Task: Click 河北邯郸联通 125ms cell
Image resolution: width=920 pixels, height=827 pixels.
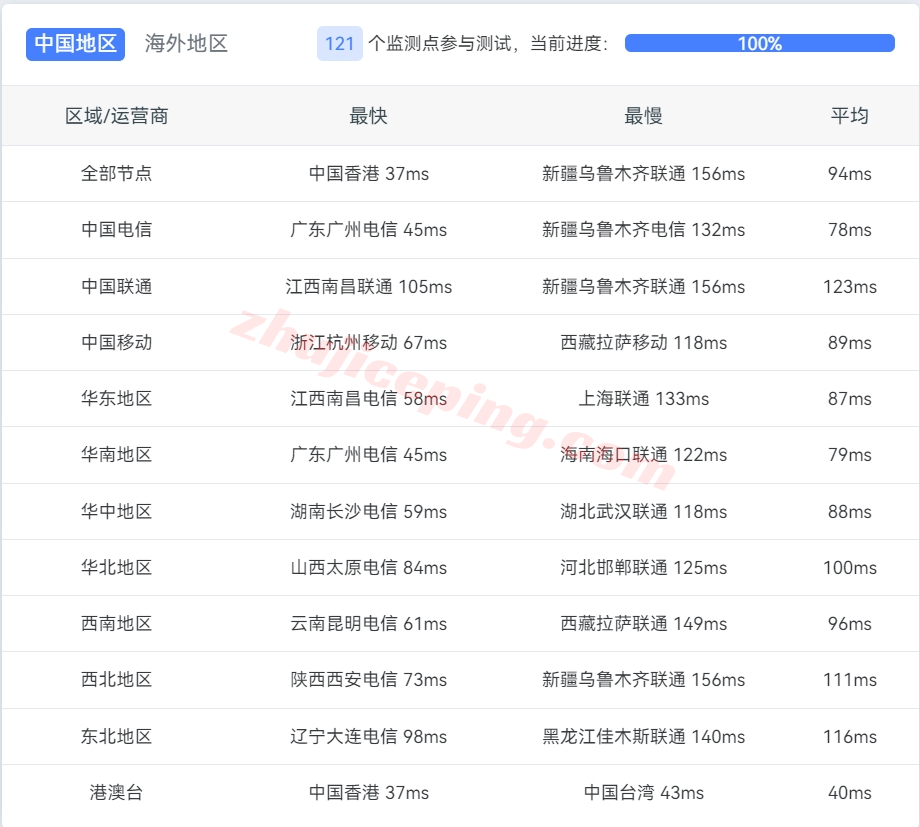Action: [x=644, y=568]
